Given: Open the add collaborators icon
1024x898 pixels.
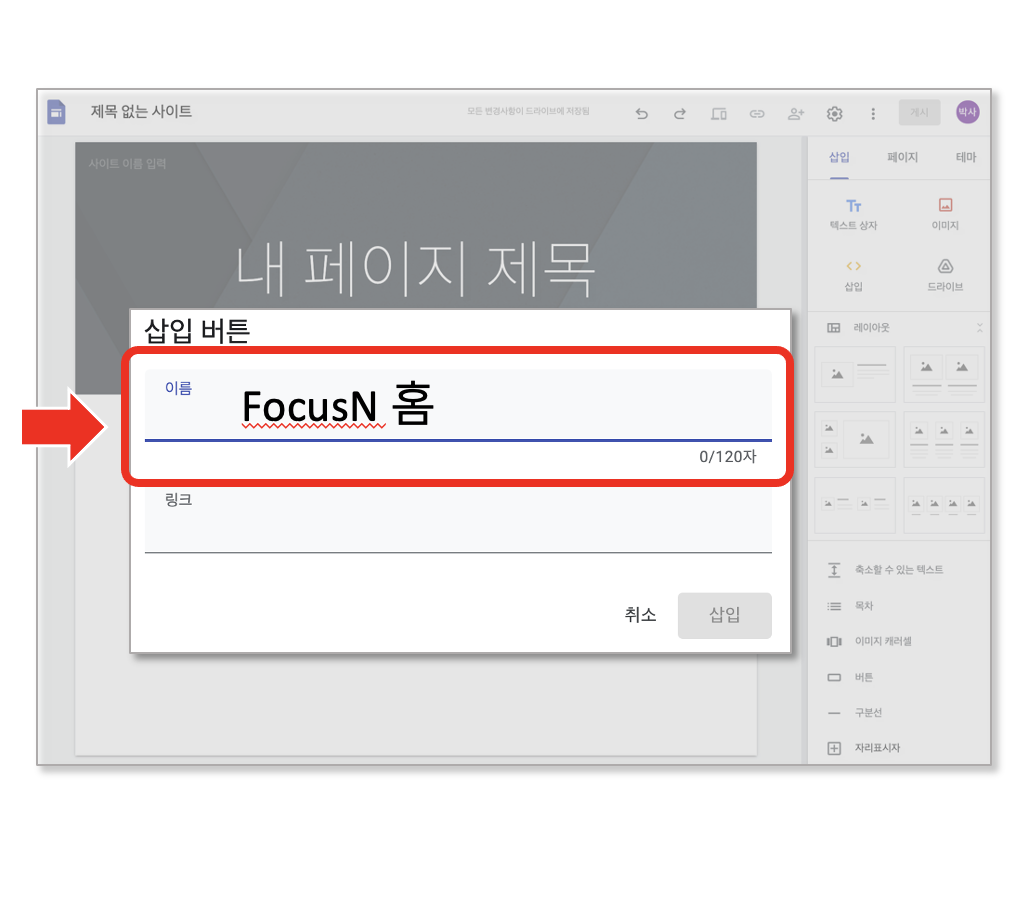Looking at the screenshot, I should click(795, 114).
